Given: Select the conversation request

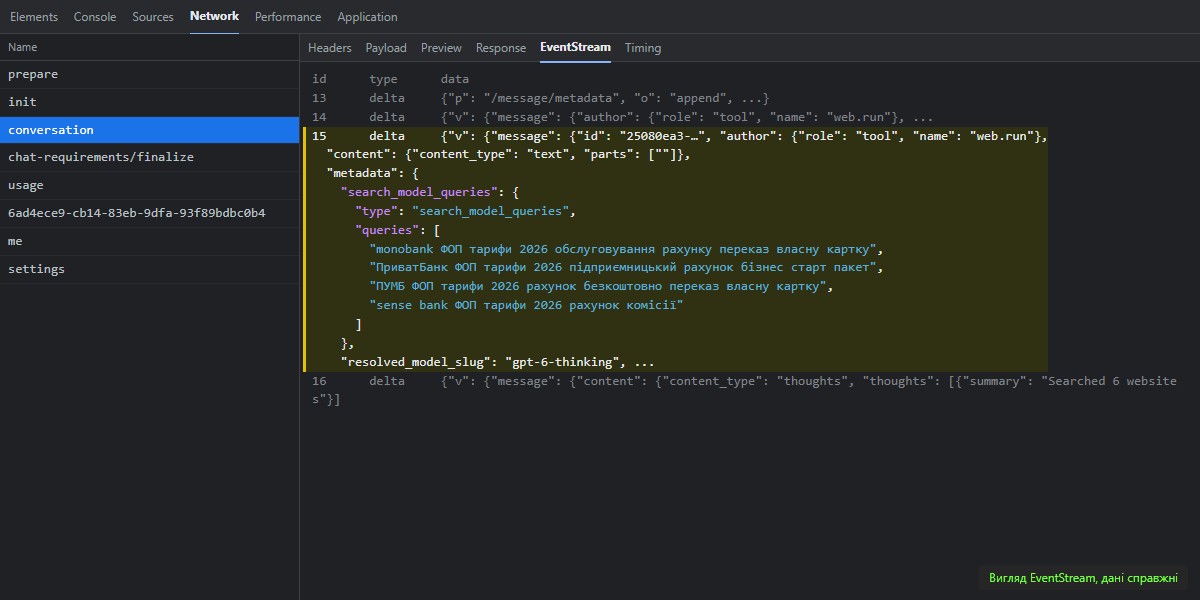Looking at the screenshot, I should [150, 130].
